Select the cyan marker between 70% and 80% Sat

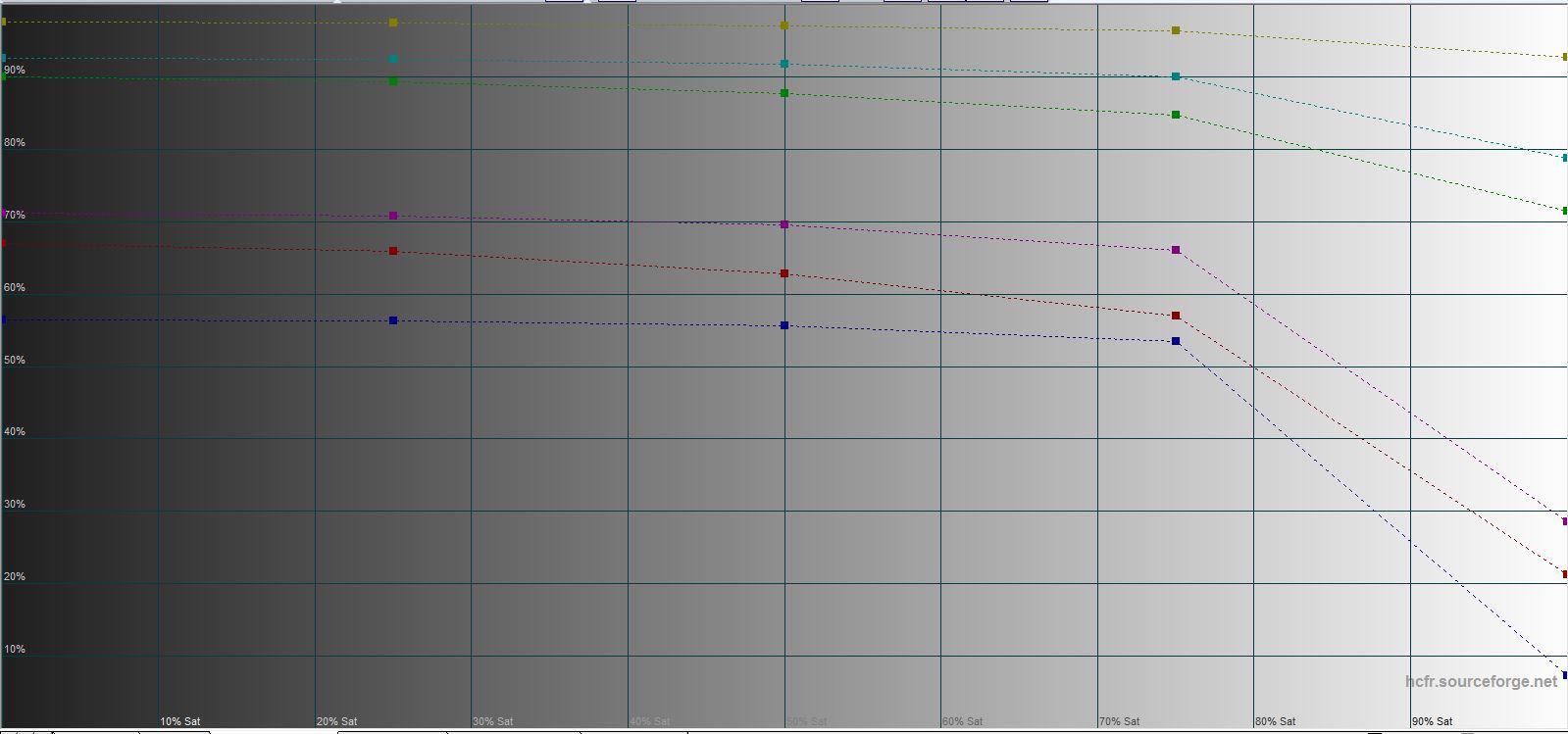[1176, 76]
